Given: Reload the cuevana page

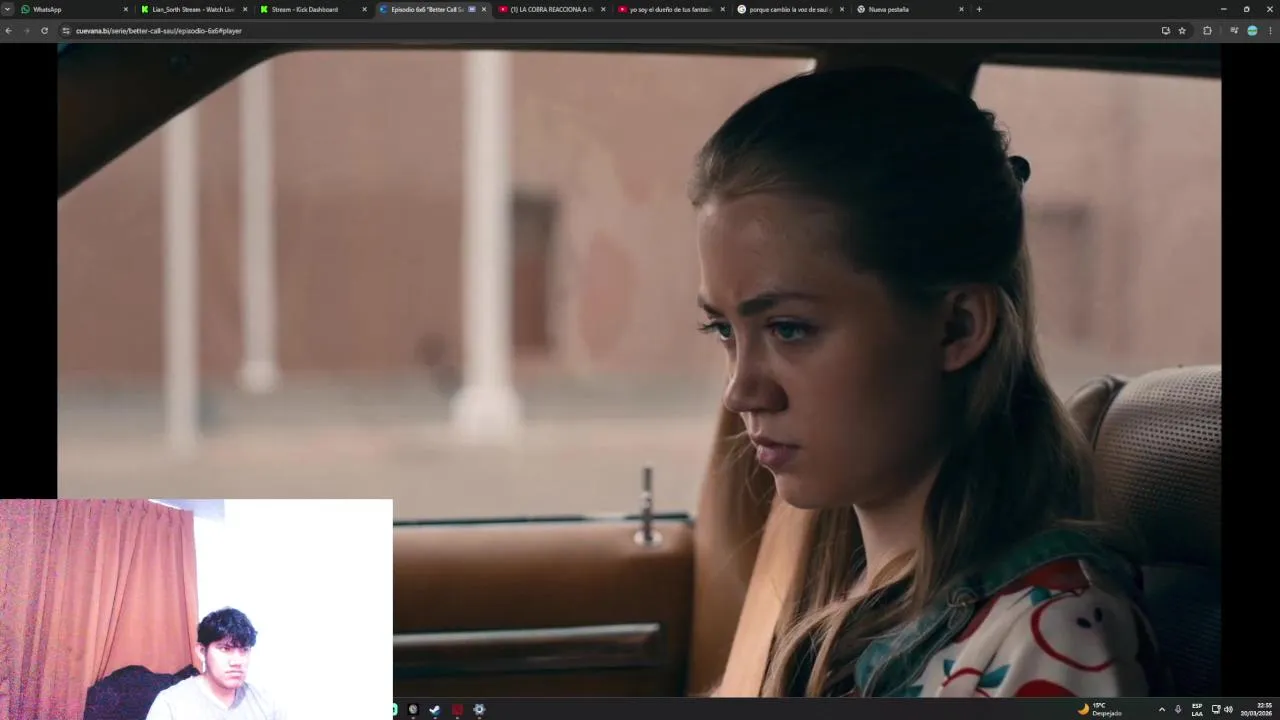Looking at the screenshot, I should [44, 31].
